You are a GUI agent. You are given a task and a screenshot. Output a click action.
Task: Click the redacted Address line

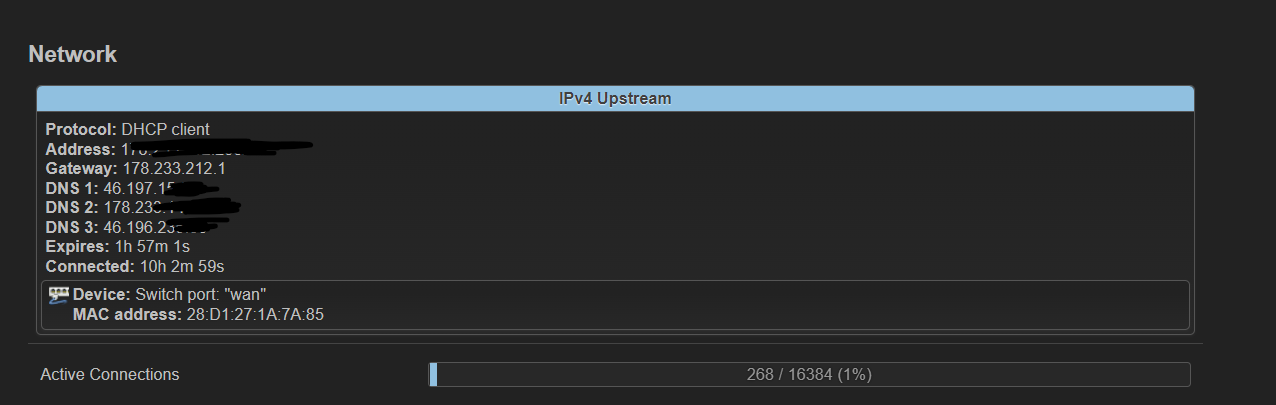pyautogui.click(x=180, y=149)
